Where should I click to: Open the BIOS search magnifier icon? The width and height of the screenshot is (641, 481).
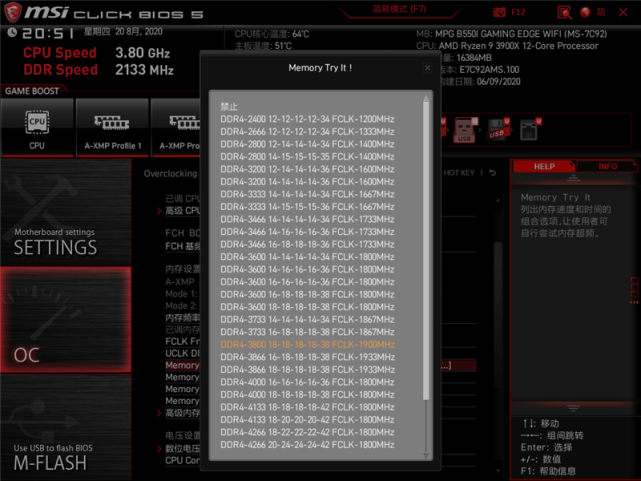(x=564, y=12)
